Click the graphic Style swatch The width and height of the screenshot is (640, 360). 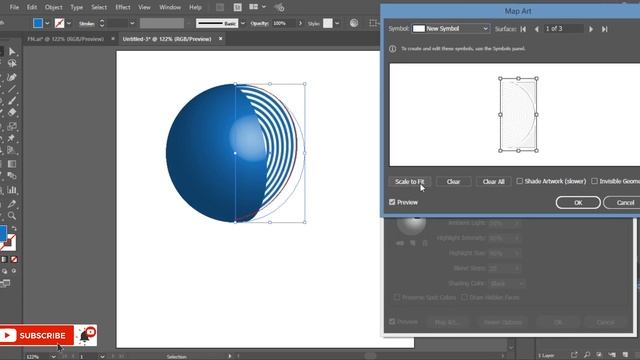328,23
